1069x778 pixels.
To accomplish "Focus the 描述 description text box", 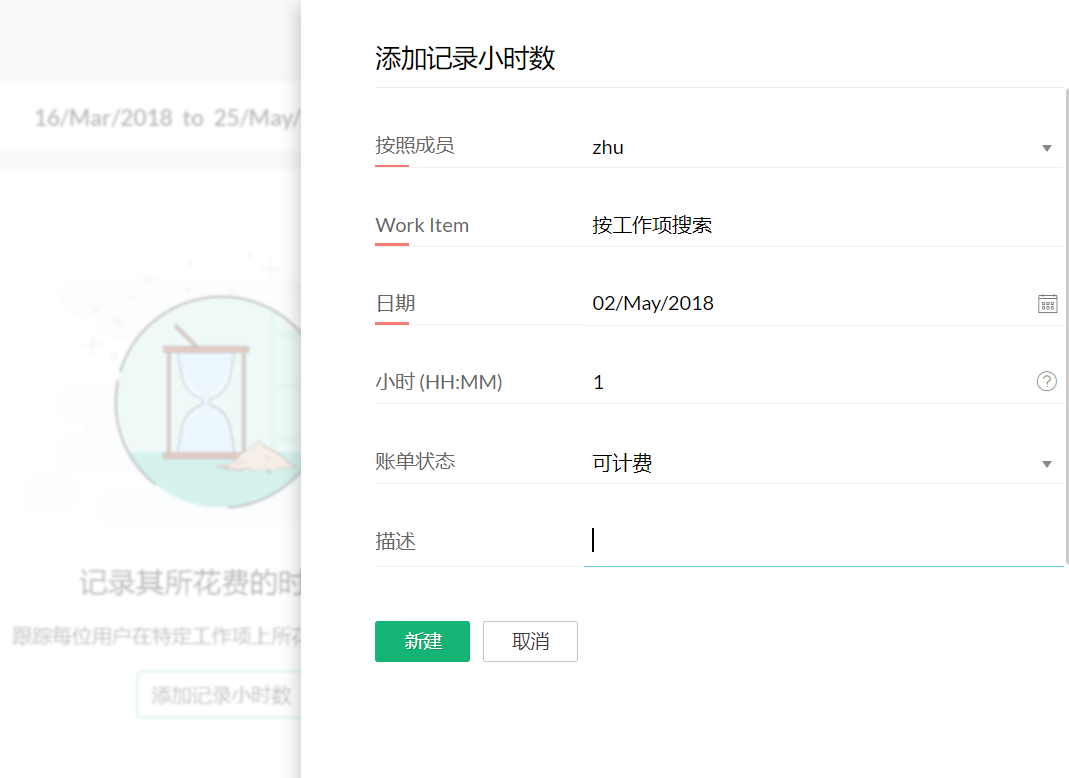I will 820,541.
